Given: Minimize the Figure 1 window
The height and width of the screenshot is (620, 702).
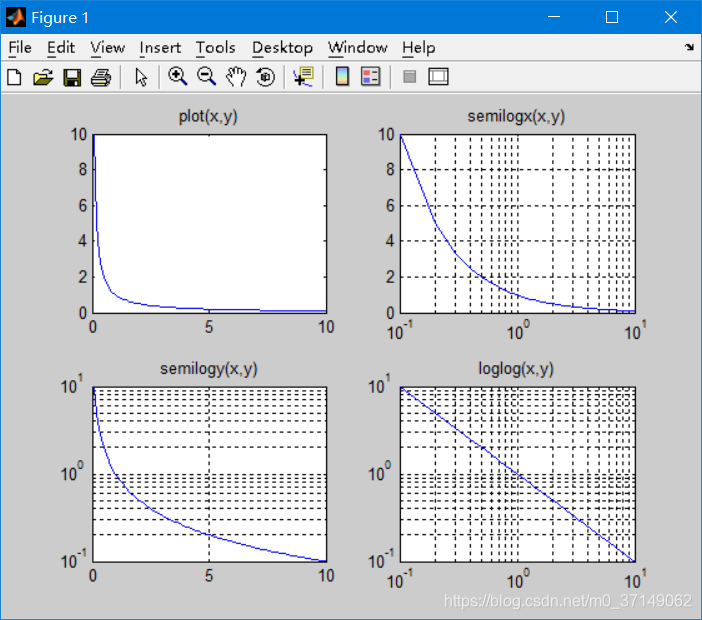Looking at the screenshot, I should pyautogui.click(x=554, y=17).
